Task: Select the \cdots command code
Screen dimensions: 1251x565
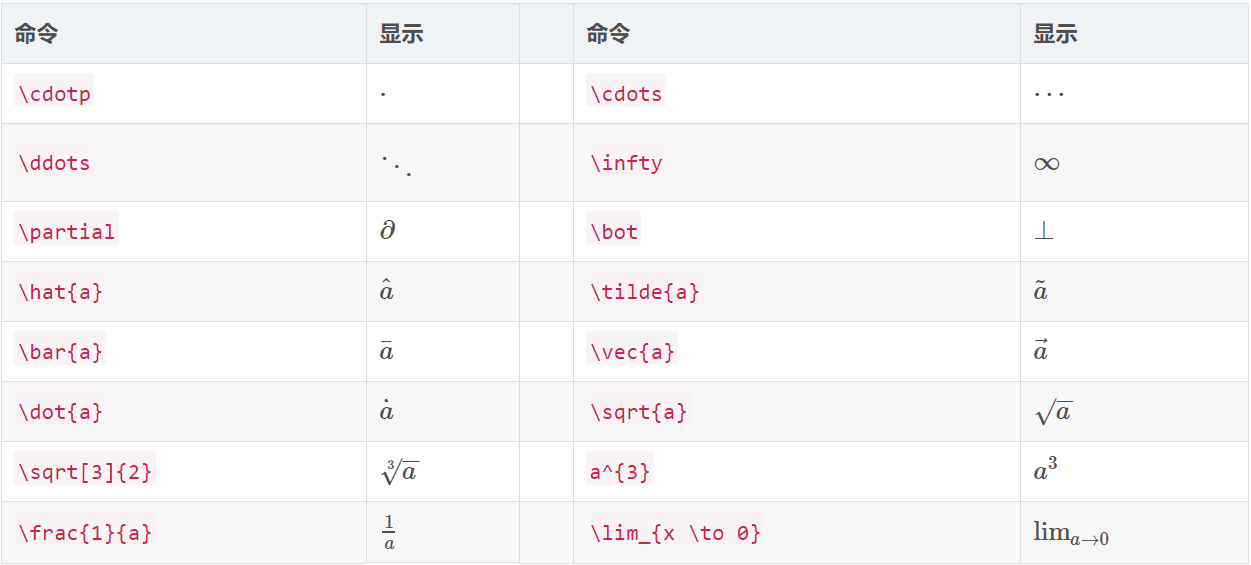Action: pyautogui.click(x=626, y=94)
